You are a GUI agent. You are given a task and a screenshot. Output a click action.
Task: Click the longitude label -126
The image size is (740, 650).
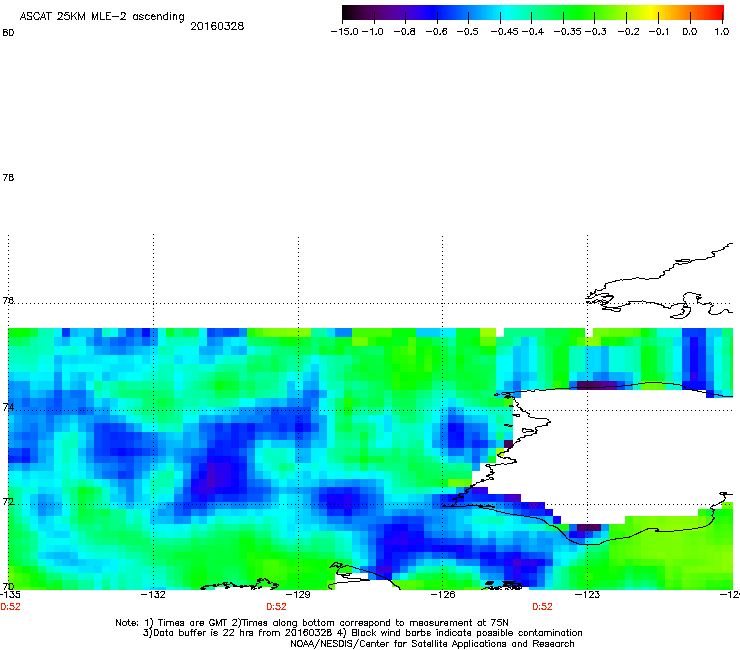(x=443, y=595)
